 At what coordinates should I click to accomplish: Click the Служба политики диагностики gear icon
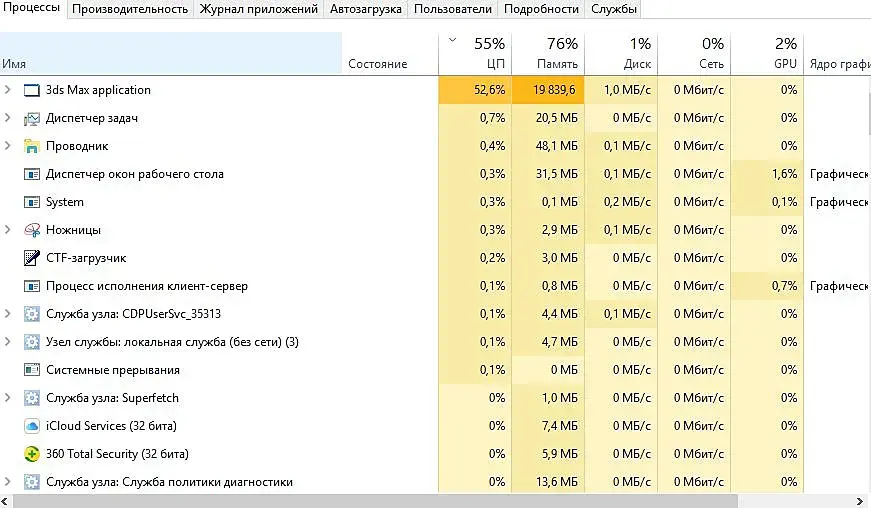coord(32,482)
